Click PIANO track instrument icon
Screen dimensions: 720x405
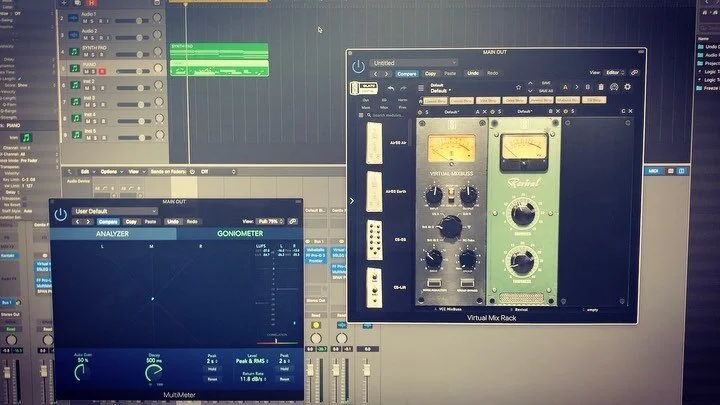coord(75,68)
